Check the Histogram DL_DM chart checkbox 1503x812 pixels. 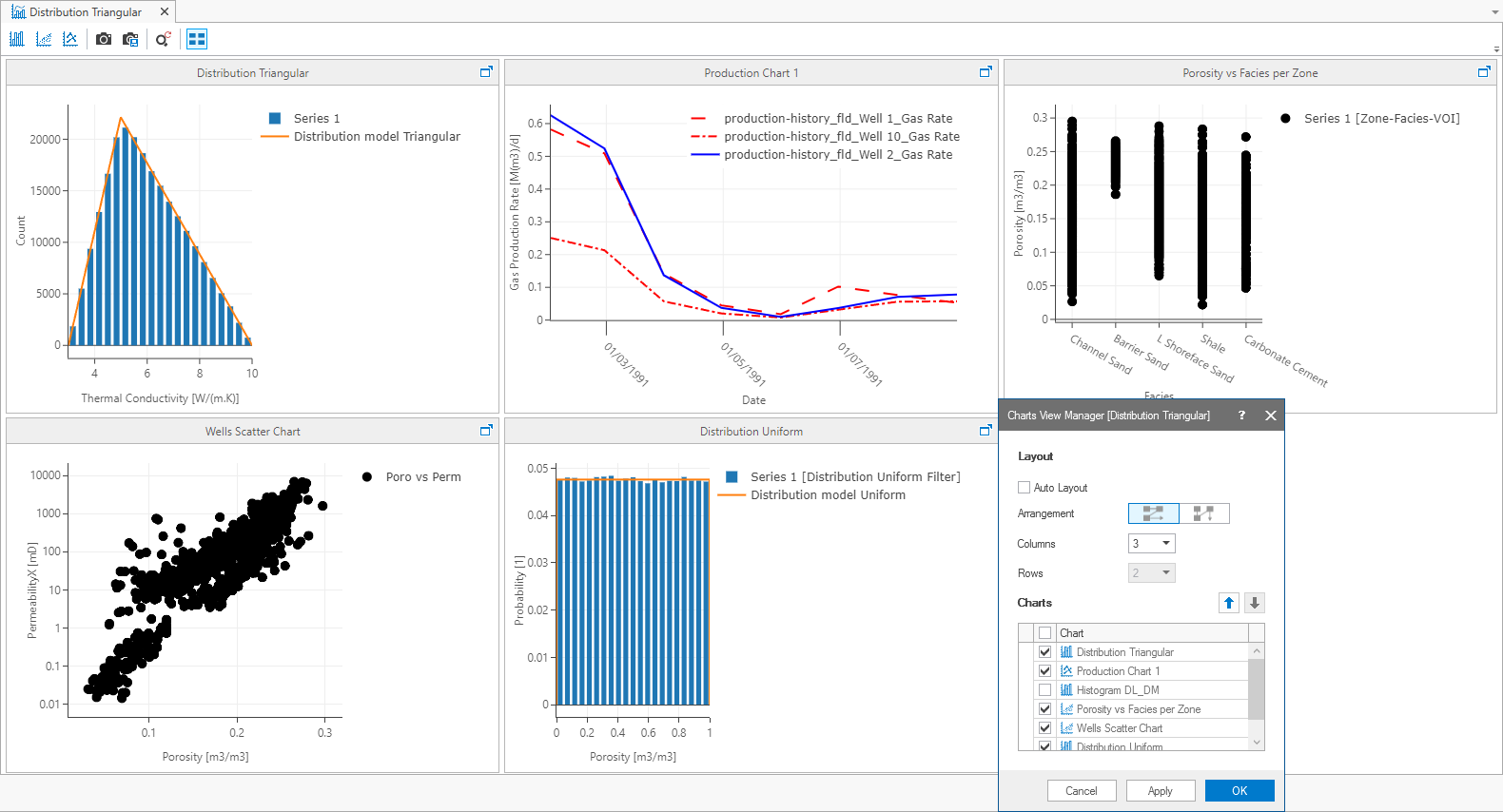(x=1045, y=690)
